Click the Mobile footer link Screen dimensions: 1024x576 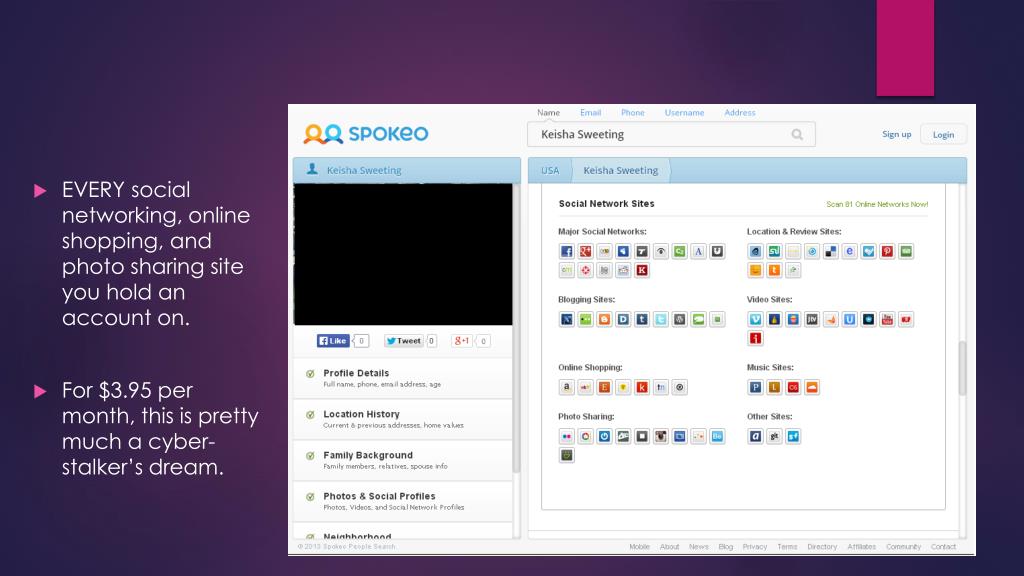[639, 547]
